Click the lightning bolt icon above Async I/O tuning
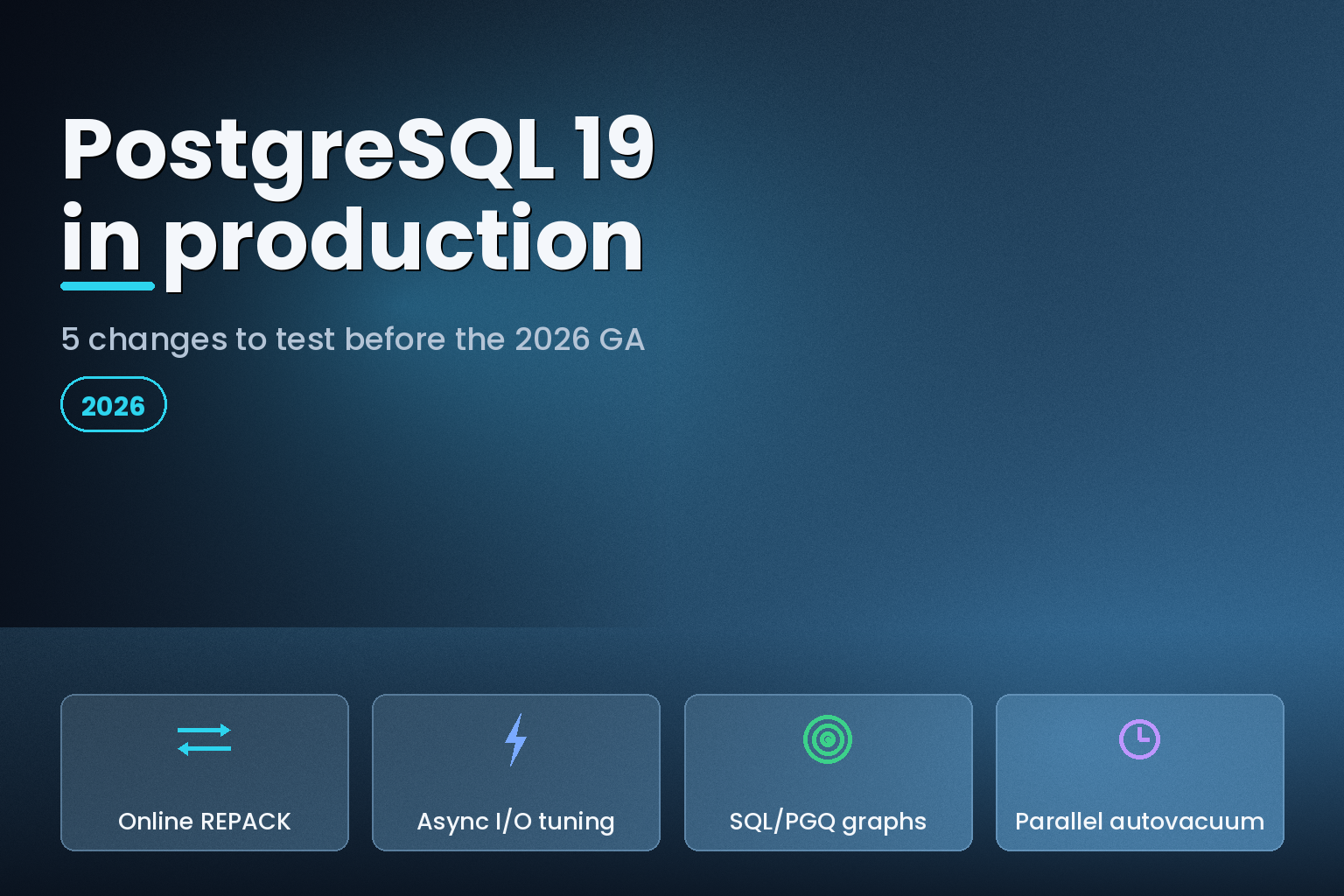This screenshot has height=896, width=1344. pos(516,739)
